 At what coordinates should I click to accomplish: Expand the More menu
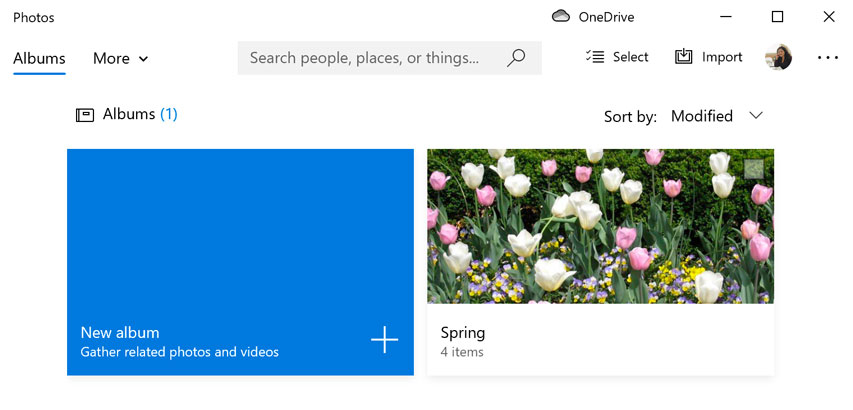(120, 58)
